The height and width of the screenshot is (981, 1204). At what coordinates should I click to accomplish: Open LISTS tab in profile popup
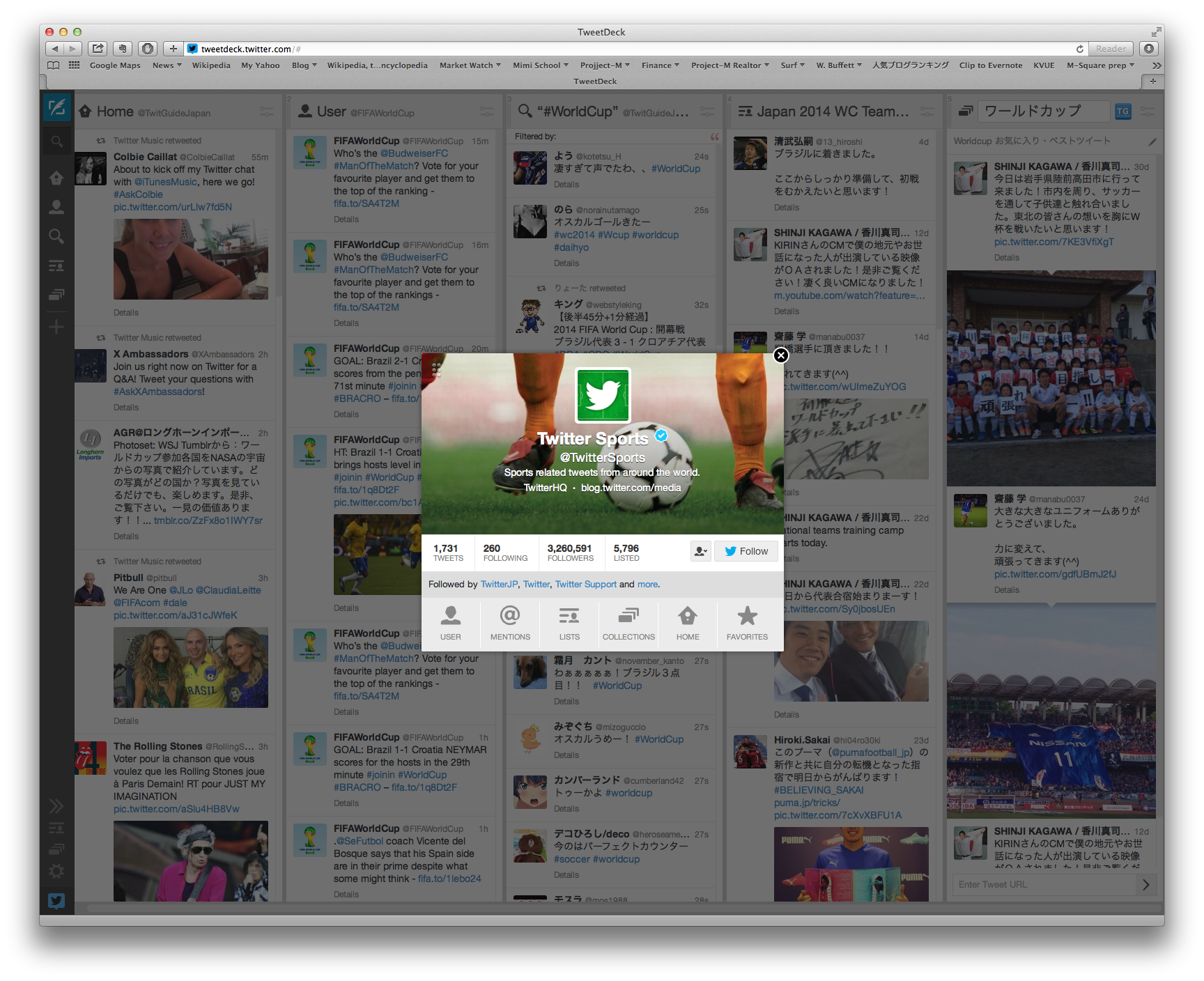569,623
